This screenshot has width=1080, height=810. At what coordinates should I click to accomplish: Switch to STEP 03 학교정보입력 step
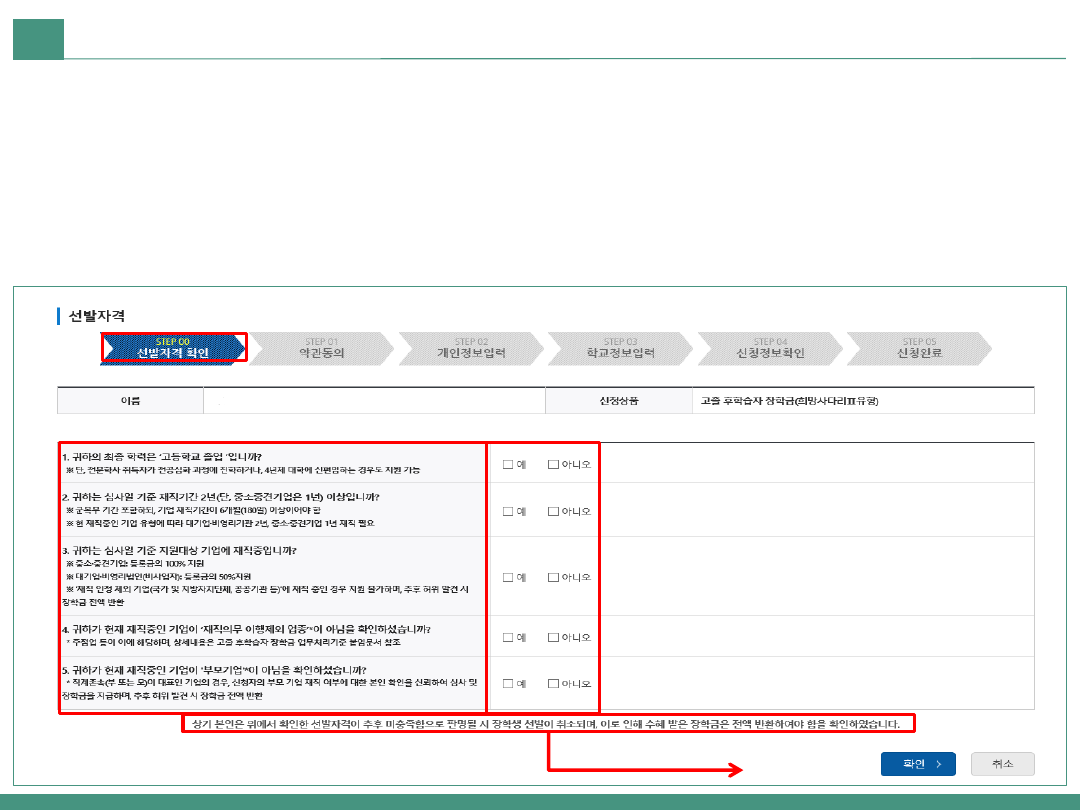[620, 348]
